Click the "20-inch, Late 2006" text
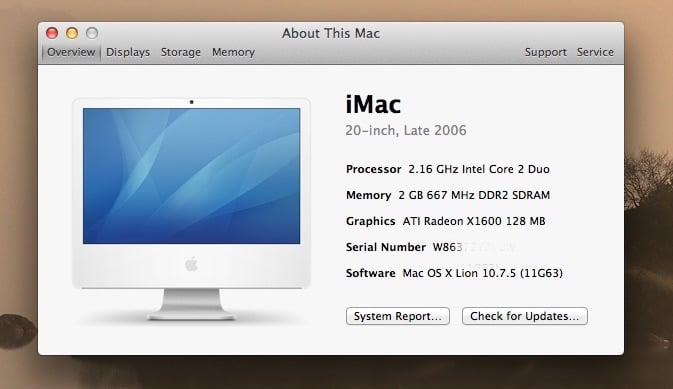Viewport: 673px width, 389px height. pos(406,130)
